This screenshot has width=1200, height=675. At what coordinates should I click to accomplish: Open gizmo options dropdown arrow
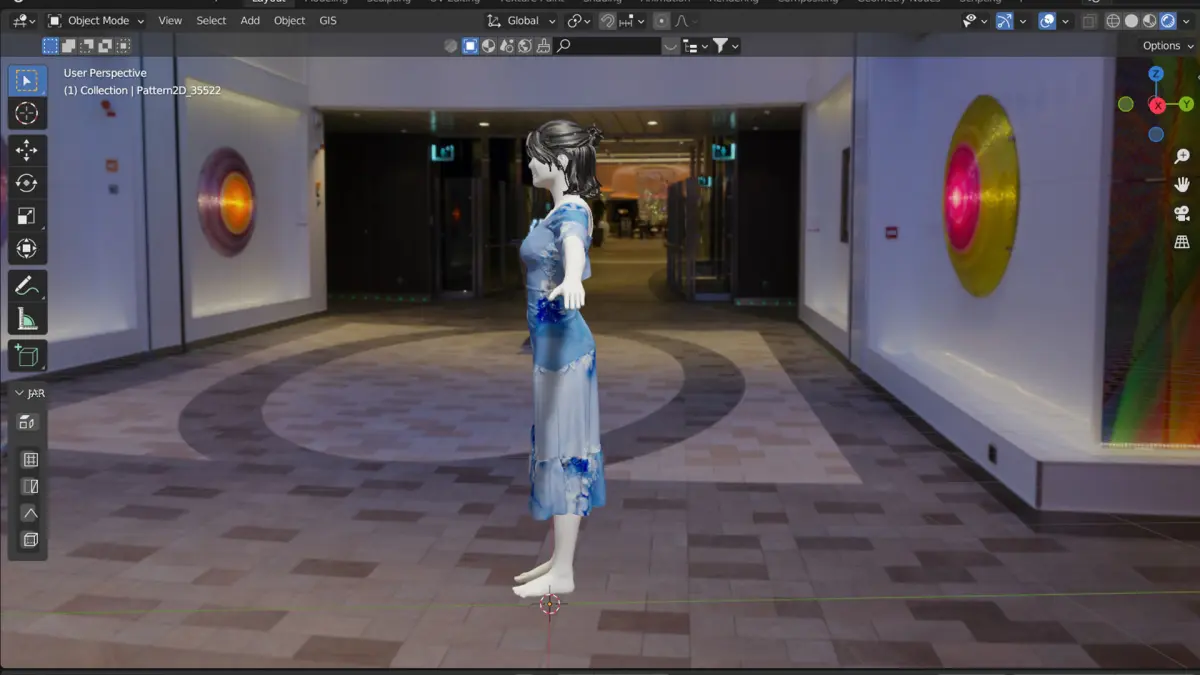coord(1022,21)
